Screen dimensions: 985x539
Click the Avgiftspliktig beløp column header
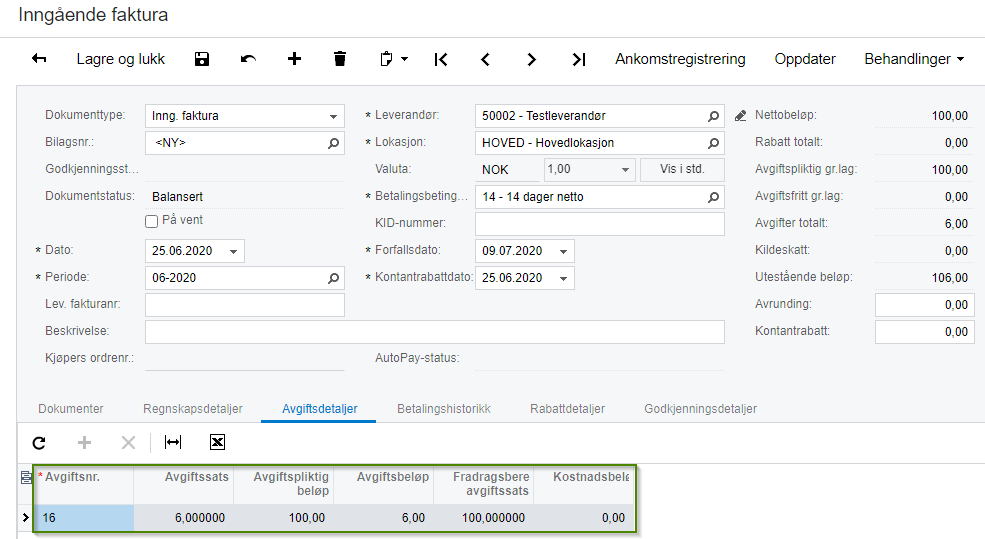point(283,484)
